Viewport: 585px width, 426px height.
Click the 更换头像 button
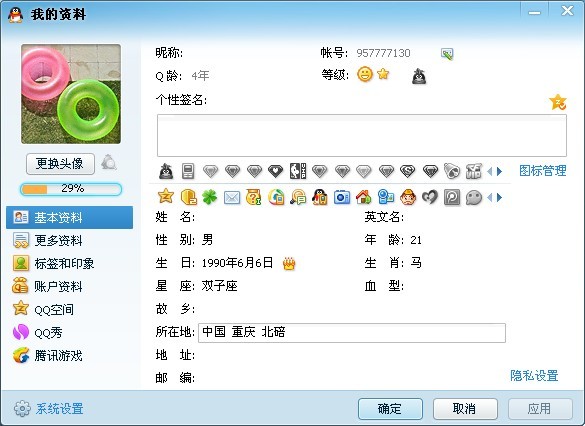(60, 163)
